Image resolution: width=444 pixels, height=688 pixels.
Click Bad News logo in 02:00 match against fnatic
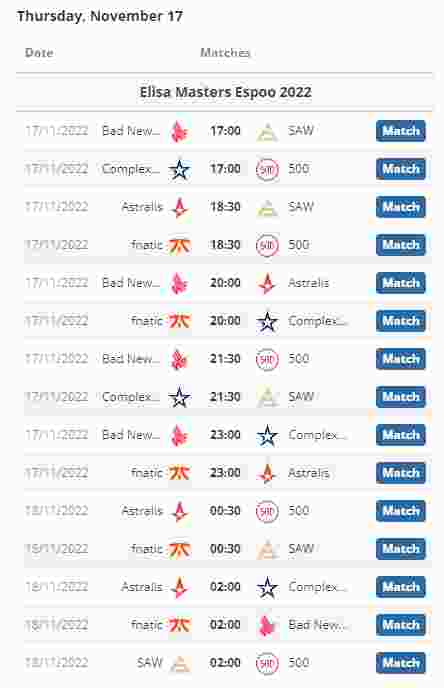267,625
